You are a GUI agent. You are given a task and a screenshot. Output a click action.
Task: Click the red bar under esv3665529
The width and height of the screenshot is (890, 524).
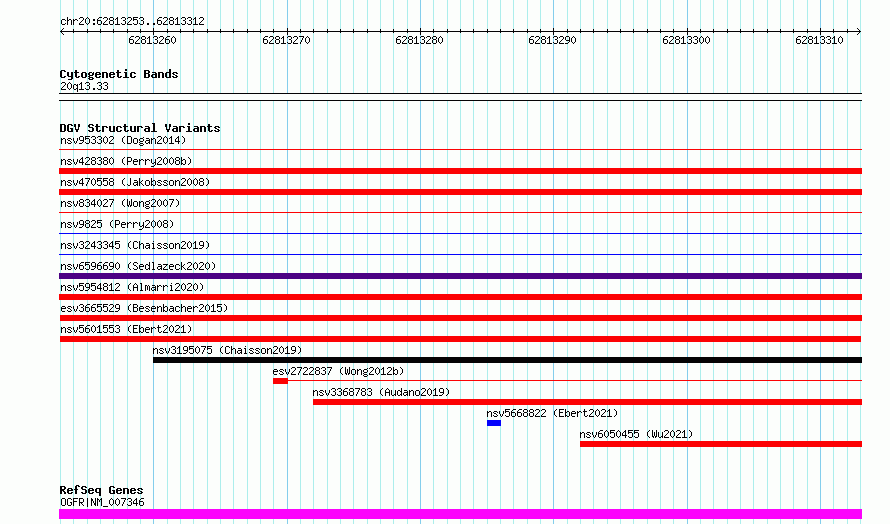(460, 318)
